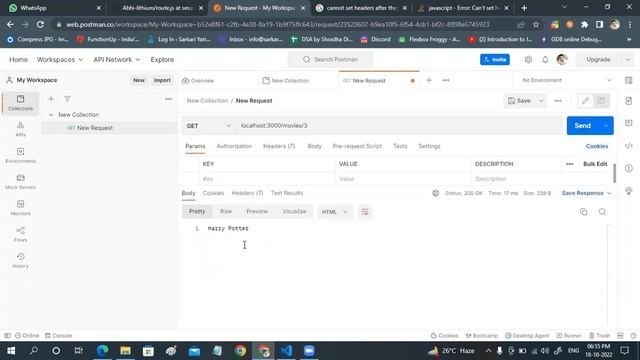
Task: Search within the response body
Action: [602, 212]
